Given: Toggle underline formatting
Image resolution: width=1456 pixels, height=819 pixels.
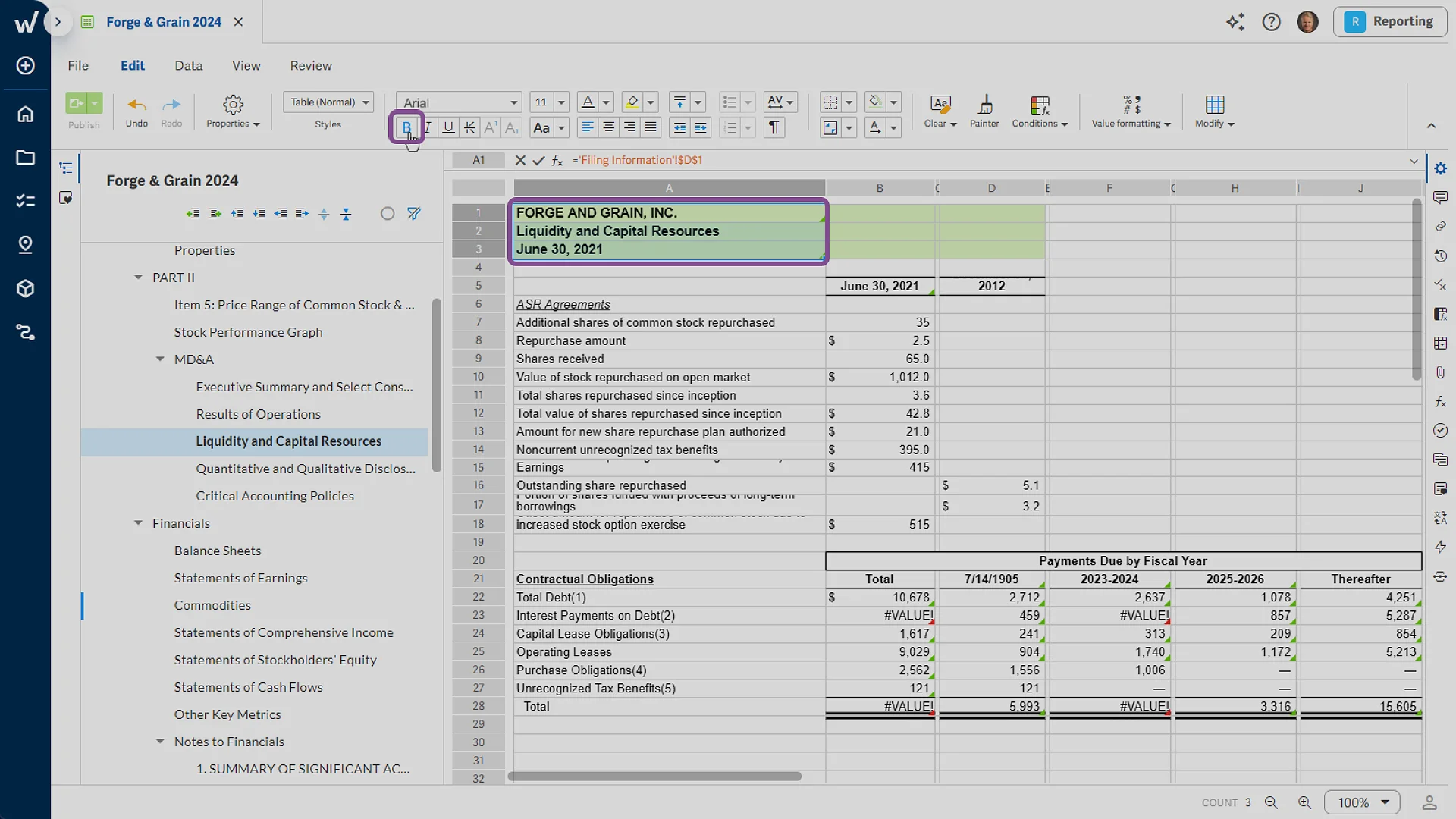Looking at the screenshot, I should 448,127.
